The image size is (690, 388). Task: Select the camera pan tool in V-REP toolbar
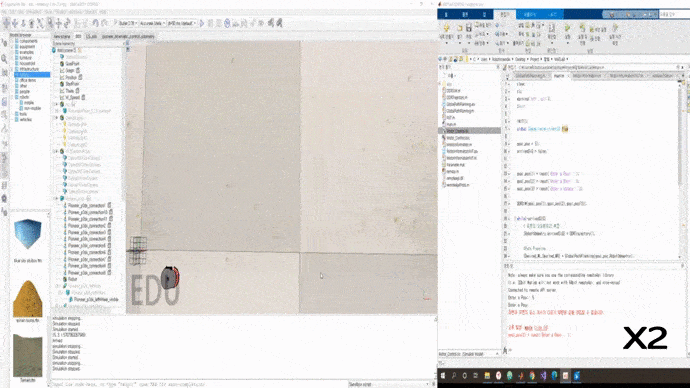click(x=7, y=22)
